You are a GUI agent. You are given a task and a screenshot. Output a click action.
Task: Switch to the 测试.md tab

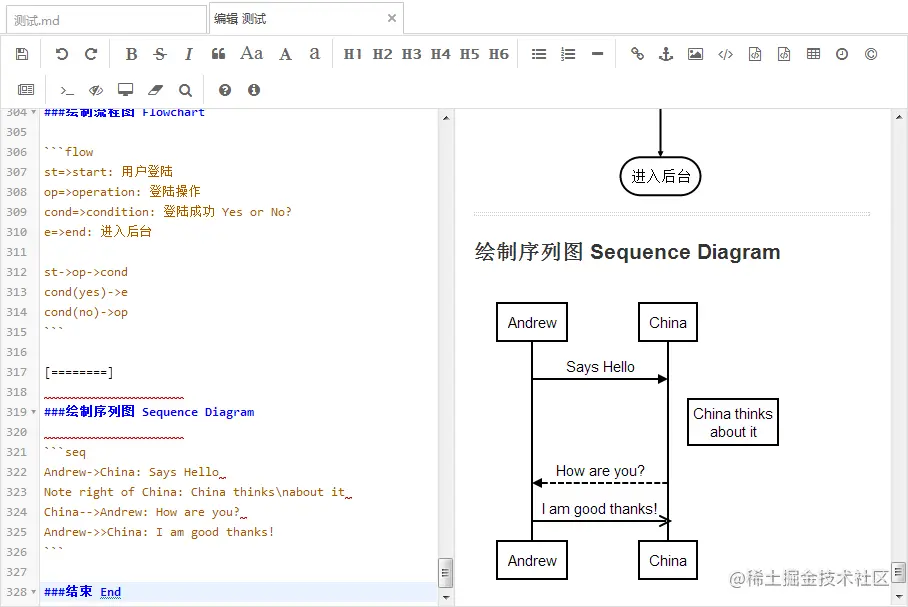click(x=107, y=20)
